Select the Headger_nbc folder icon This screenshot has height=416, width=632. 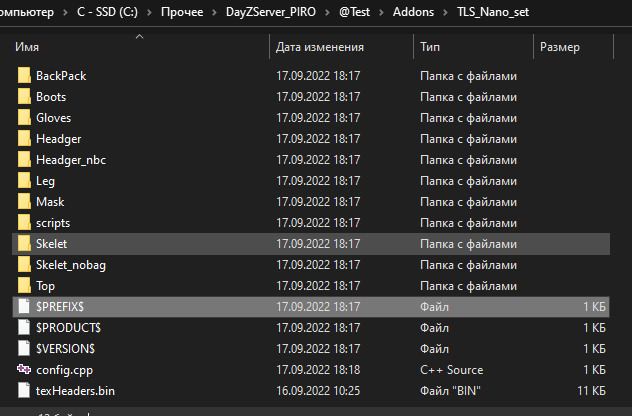(24, 159)
